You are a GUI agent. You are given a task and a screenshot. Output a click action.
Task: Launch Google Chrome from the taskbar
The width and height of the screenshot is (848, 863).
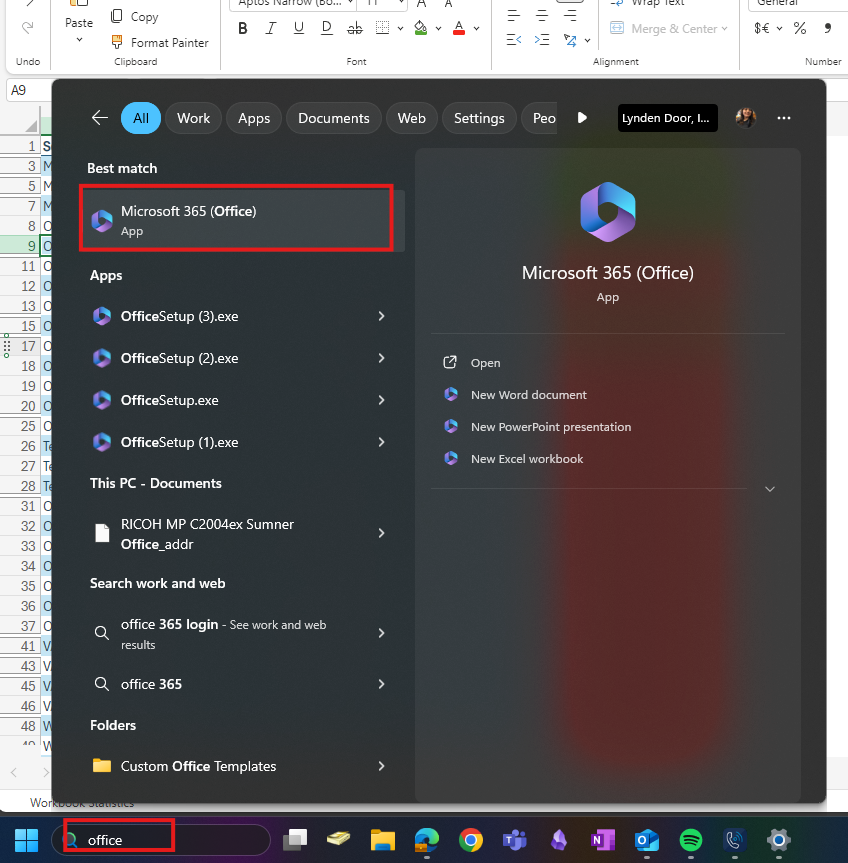470,840
